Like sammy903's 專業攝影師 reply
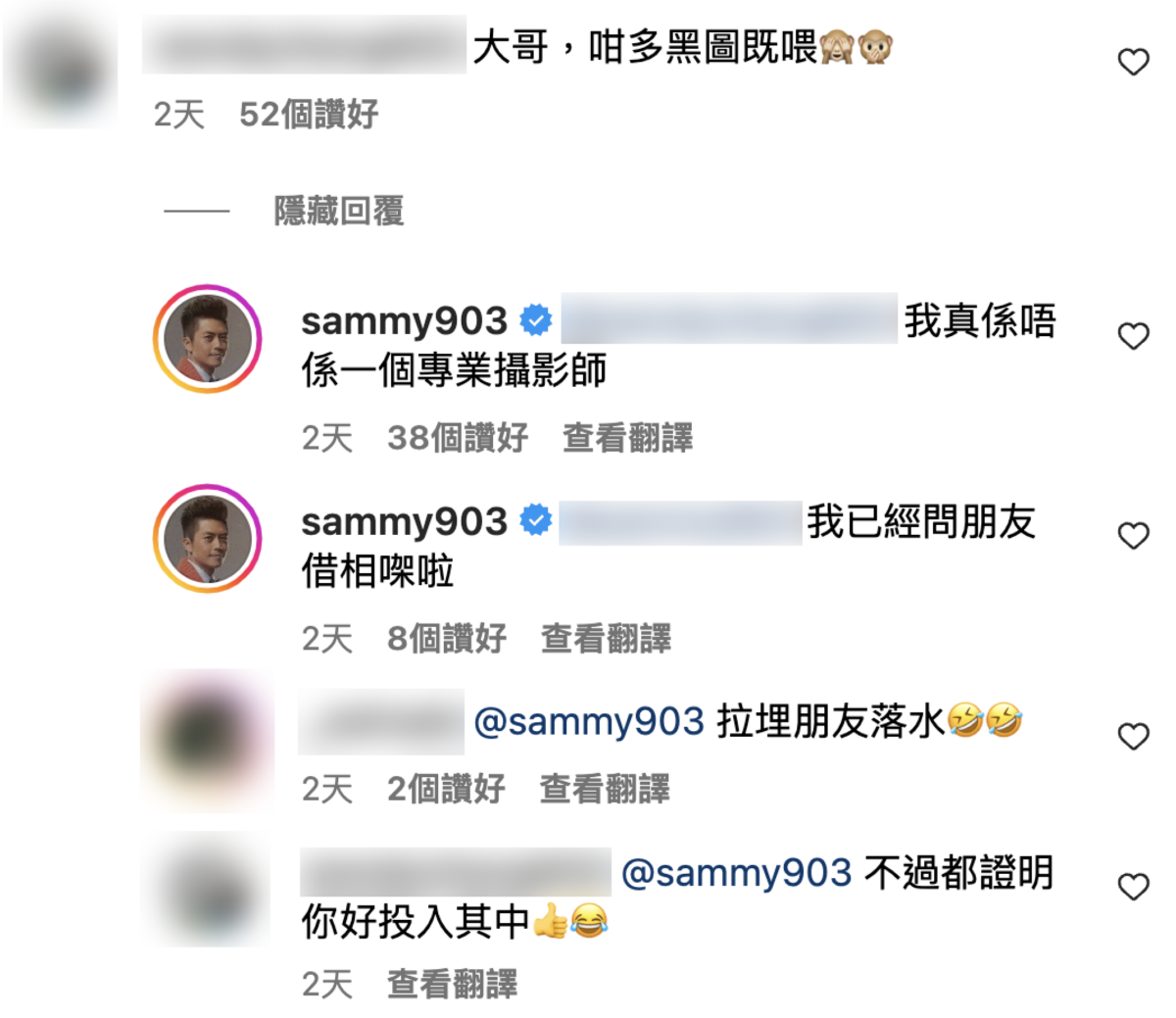 coord(1133,336)
